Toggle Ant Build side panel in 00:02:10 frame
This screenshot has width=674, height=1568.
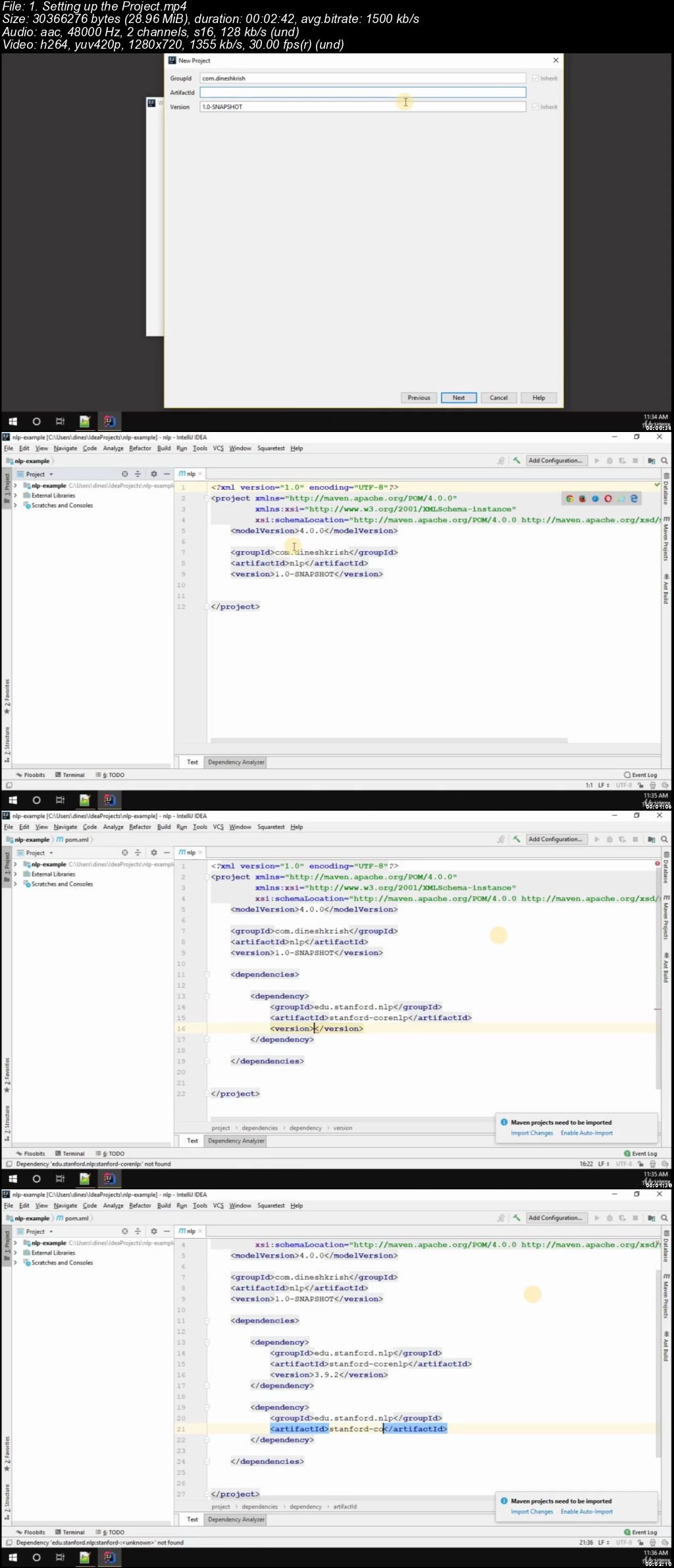666,1346
